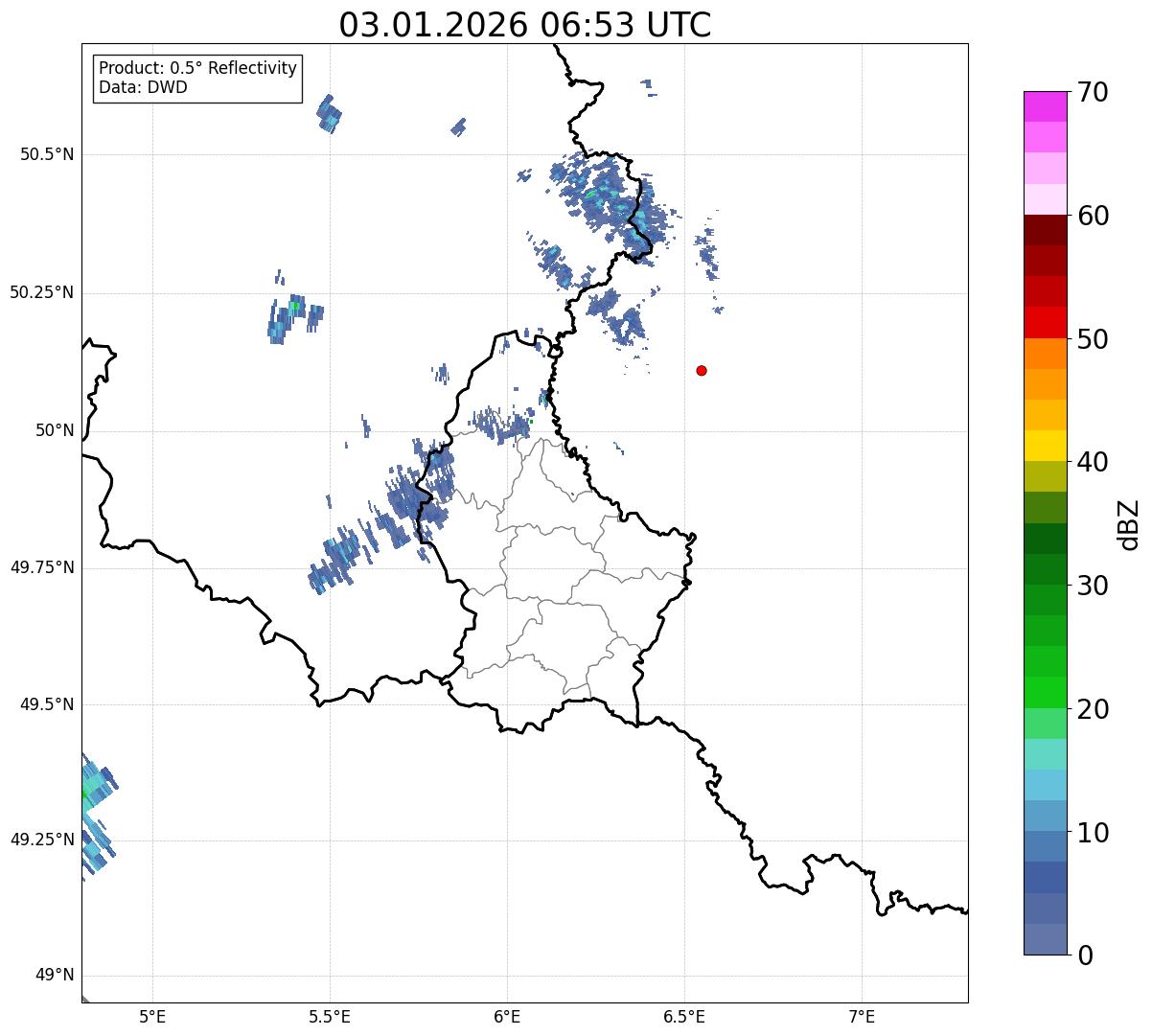Click the colorbar tick label "70"
Viewport: 1152px width, 1036px height.
[1093, 92]
